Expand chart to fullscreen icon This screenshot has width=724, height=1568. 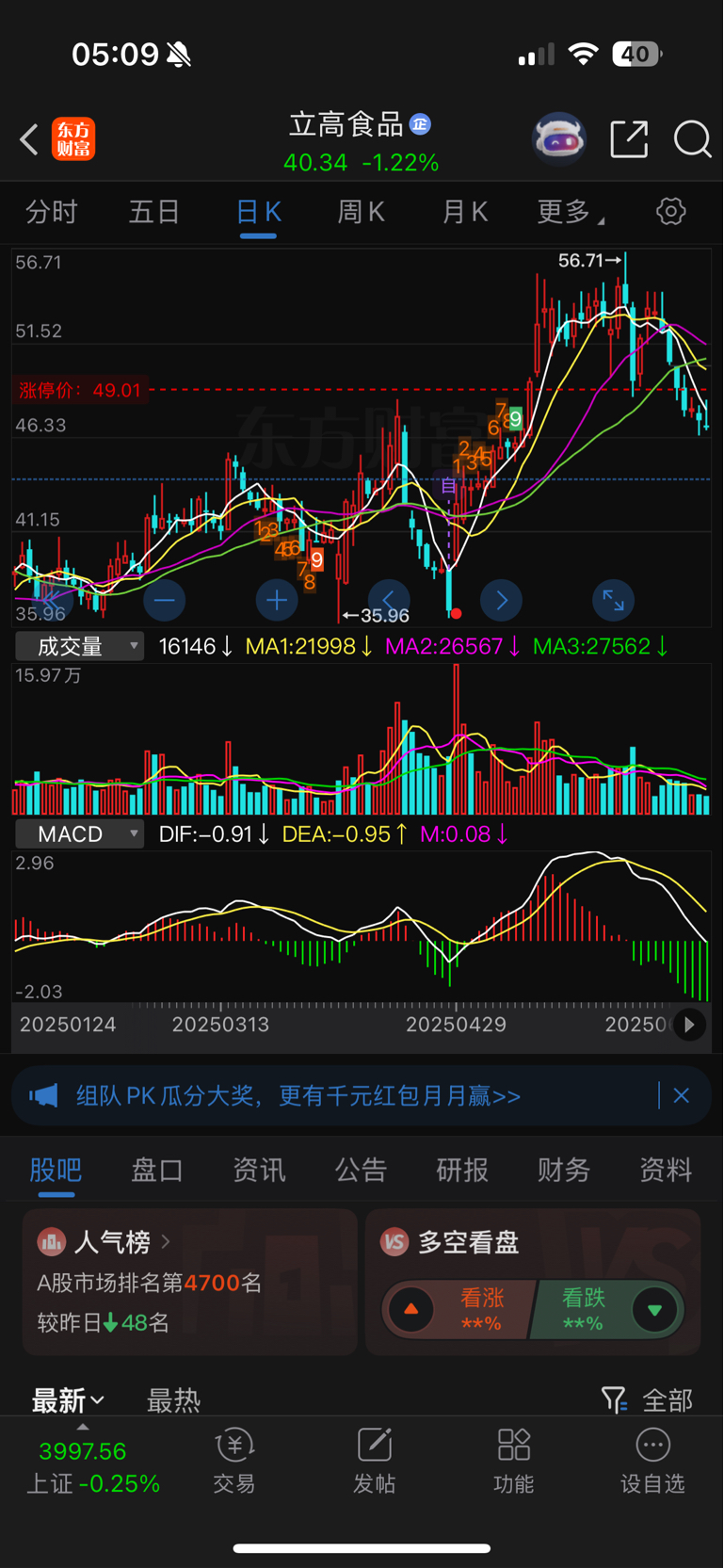613,600
